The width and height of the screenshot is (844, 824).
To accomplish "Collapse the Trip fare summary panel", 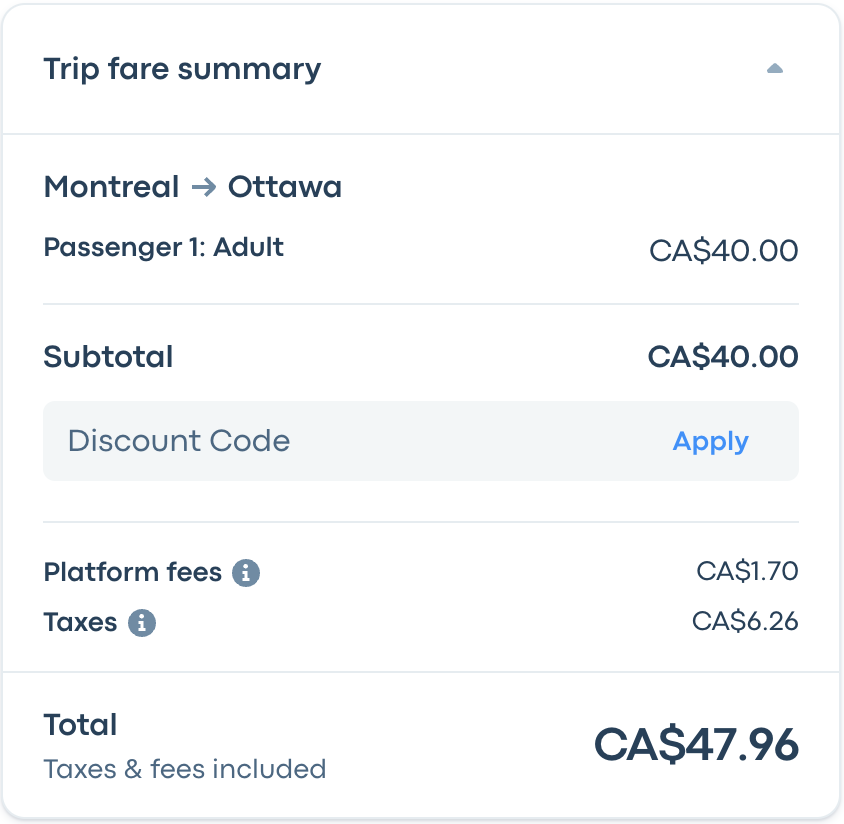I will (x=774, y=69).
